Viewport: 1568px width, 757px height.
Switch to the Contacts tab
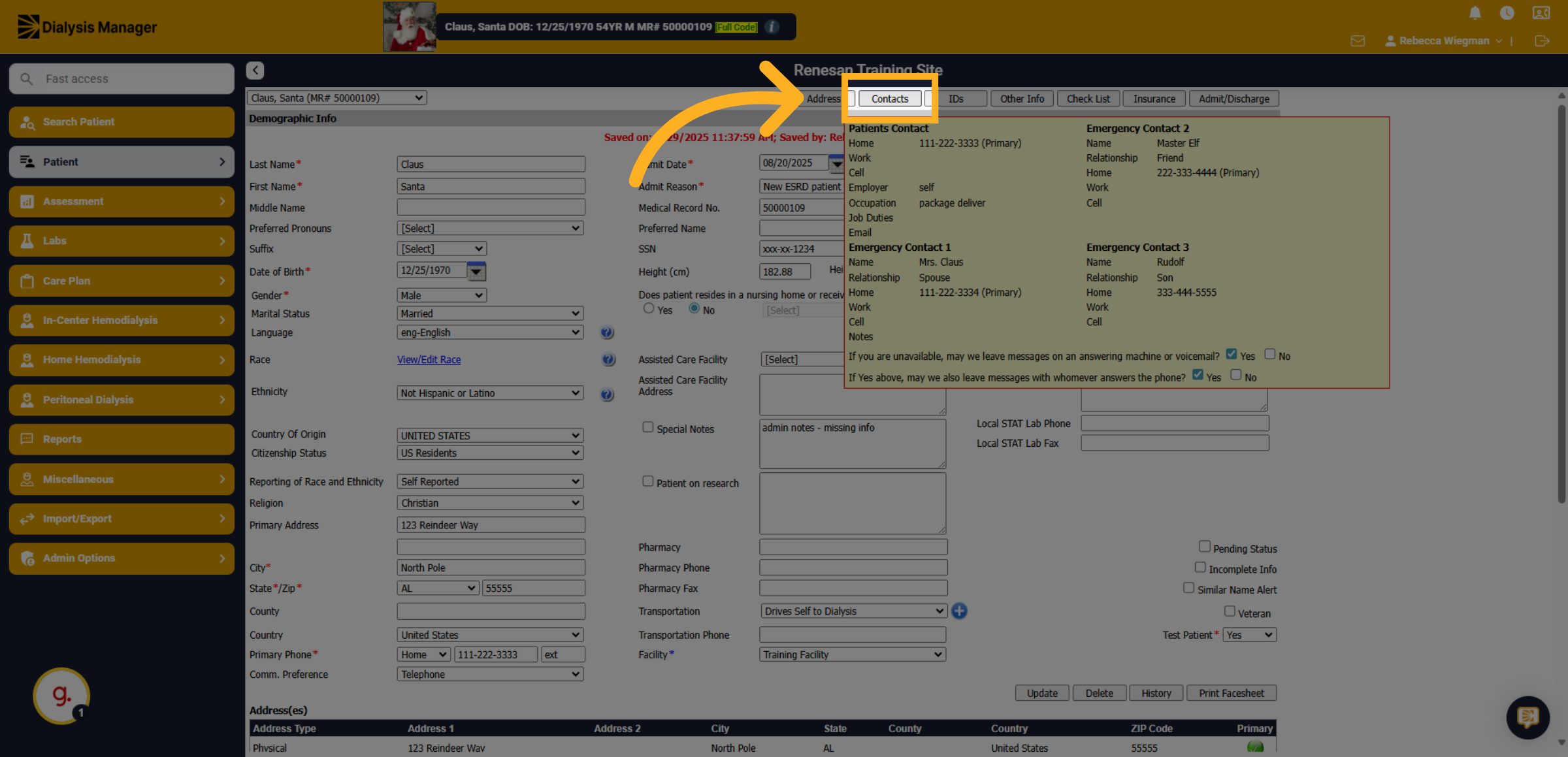[x=890, y=99]
